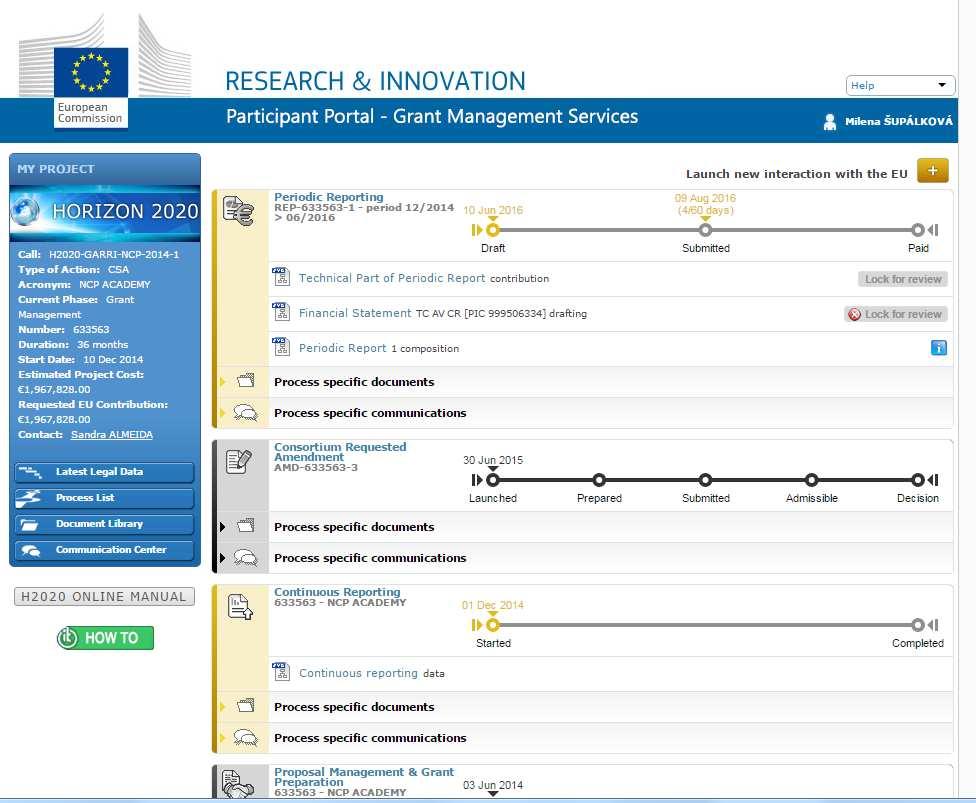Open the Periodic Report composition link

(342, 348)
